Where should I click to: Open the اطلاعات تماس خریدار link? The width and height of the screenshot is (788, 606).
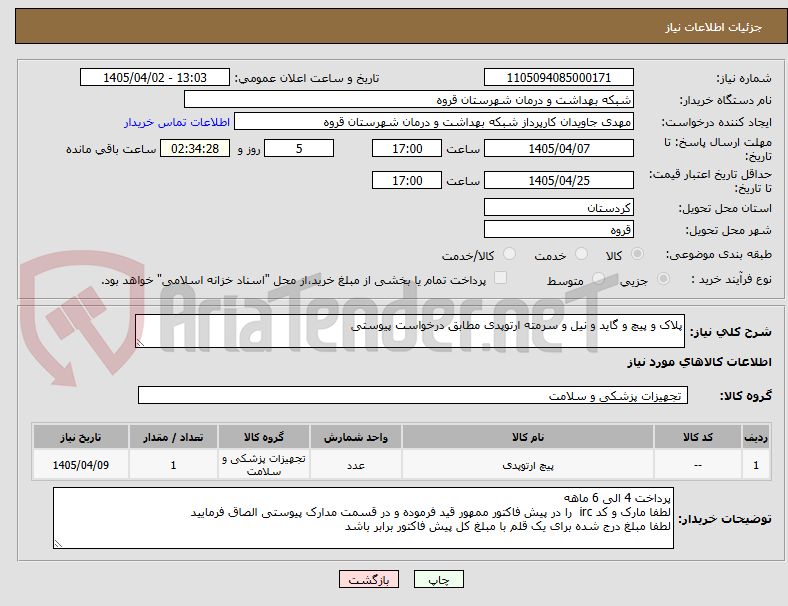[177, 122]
